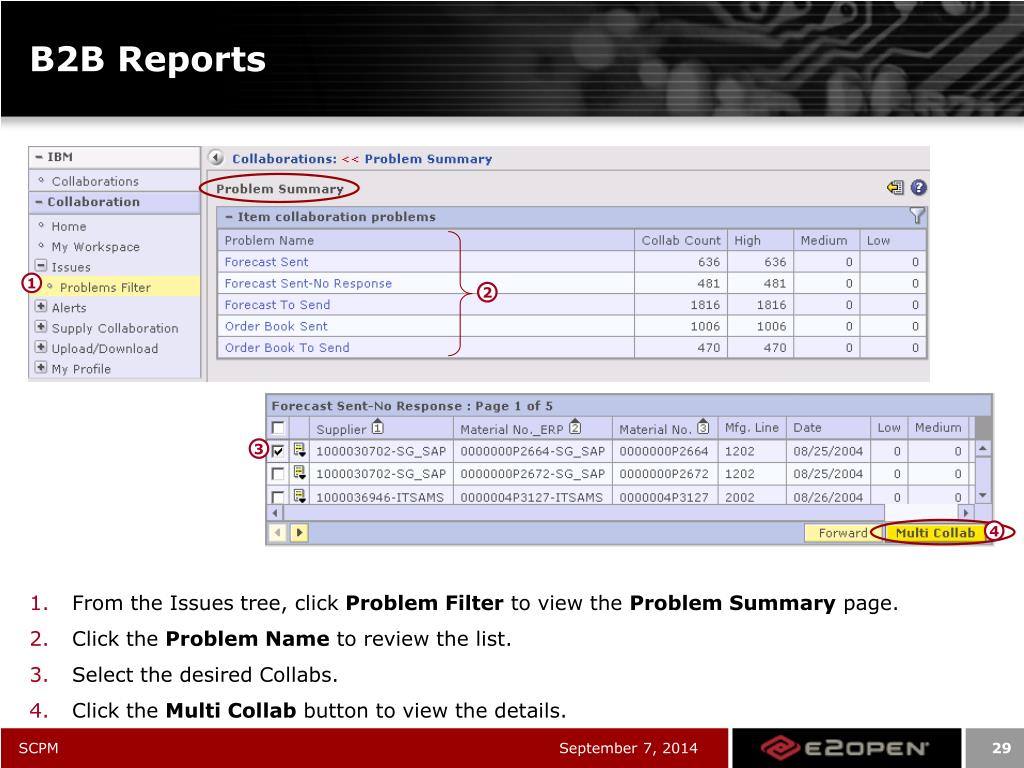The image size is (1024, 768).
Task: Collapse the Collaboration section header
Action: [x=39, y=202]
